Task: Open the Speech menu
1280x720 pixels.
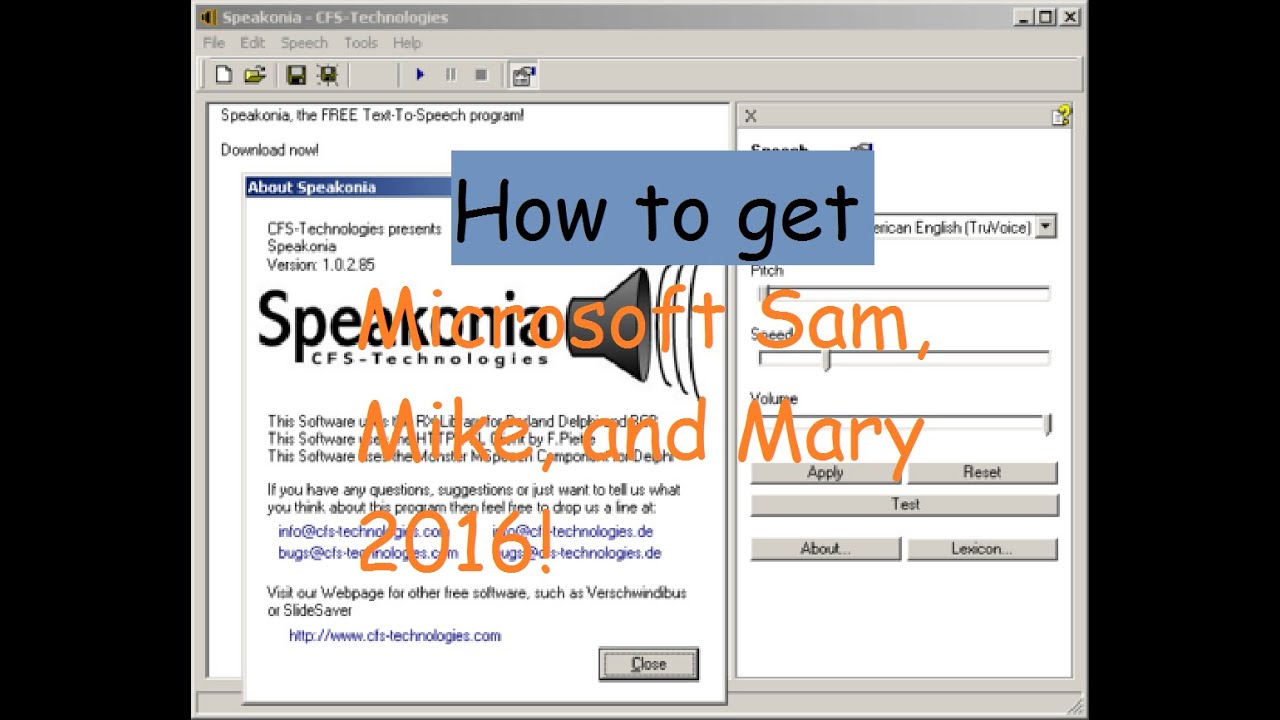Action: coord(304,43)
